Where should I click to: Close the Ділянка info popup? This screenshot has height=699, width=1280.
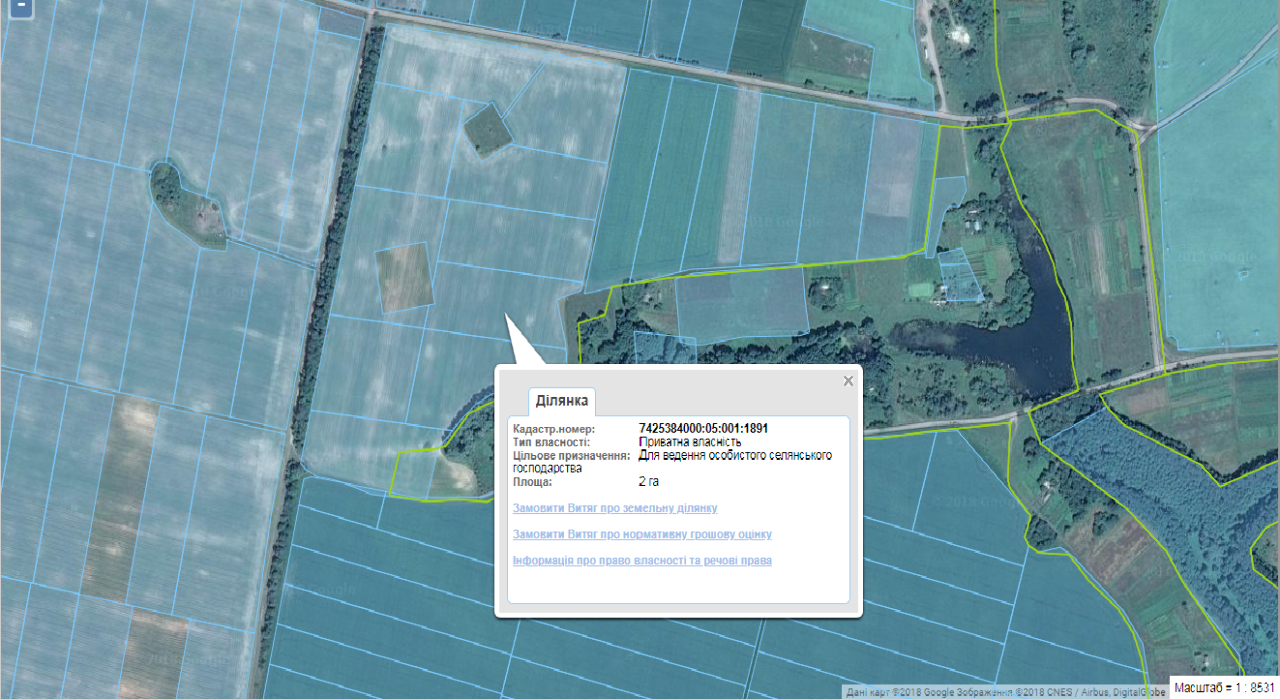848,381
